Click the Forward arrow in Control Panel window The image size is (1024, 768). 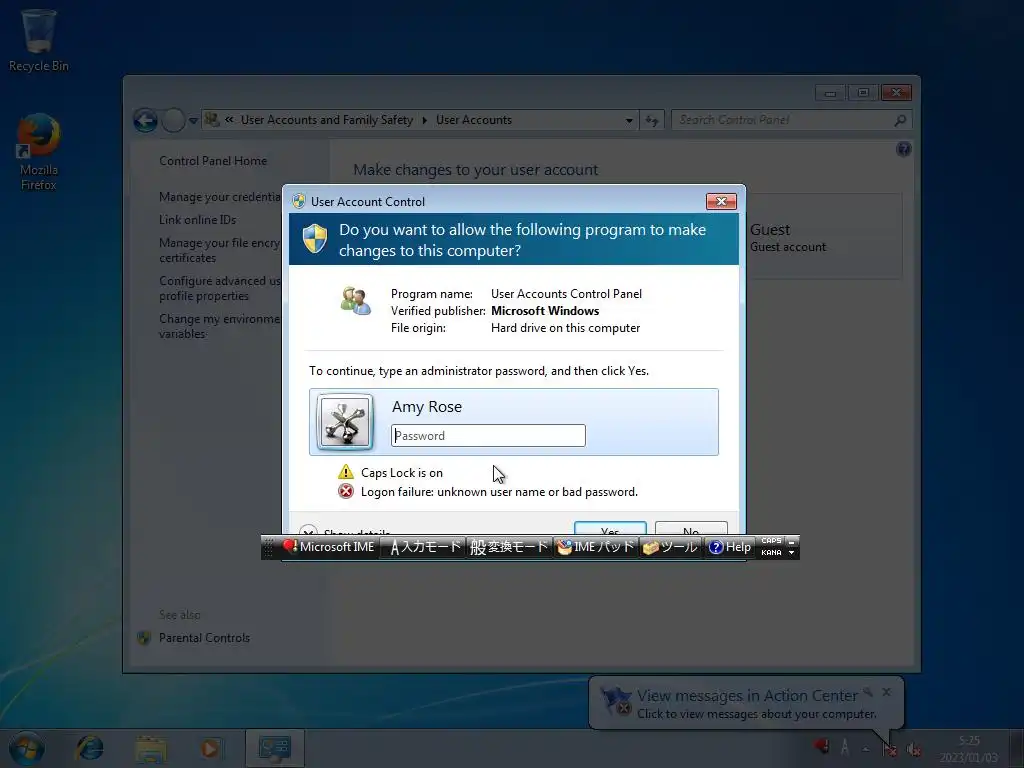(x=173, y=120)
